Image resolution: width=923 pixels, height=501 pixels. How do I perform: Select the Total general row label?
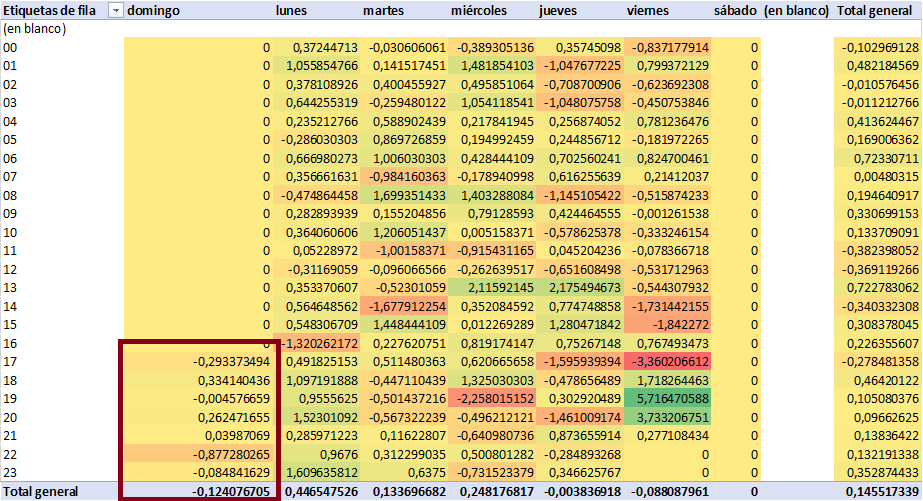tap(41, 491)
